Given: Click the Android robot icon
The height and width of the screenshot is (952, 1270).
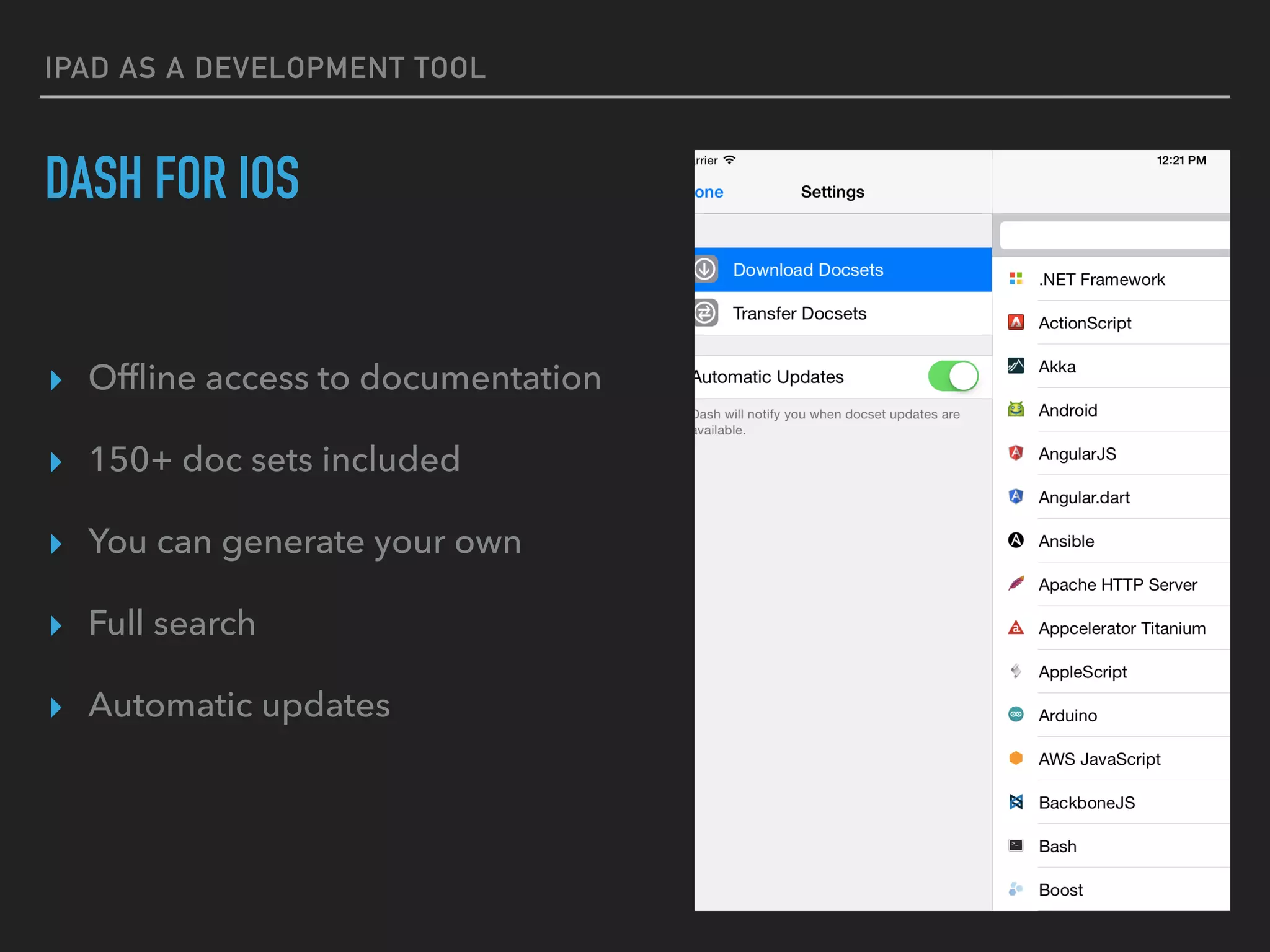Looking at the screenshot, I should coord(1016,410).
